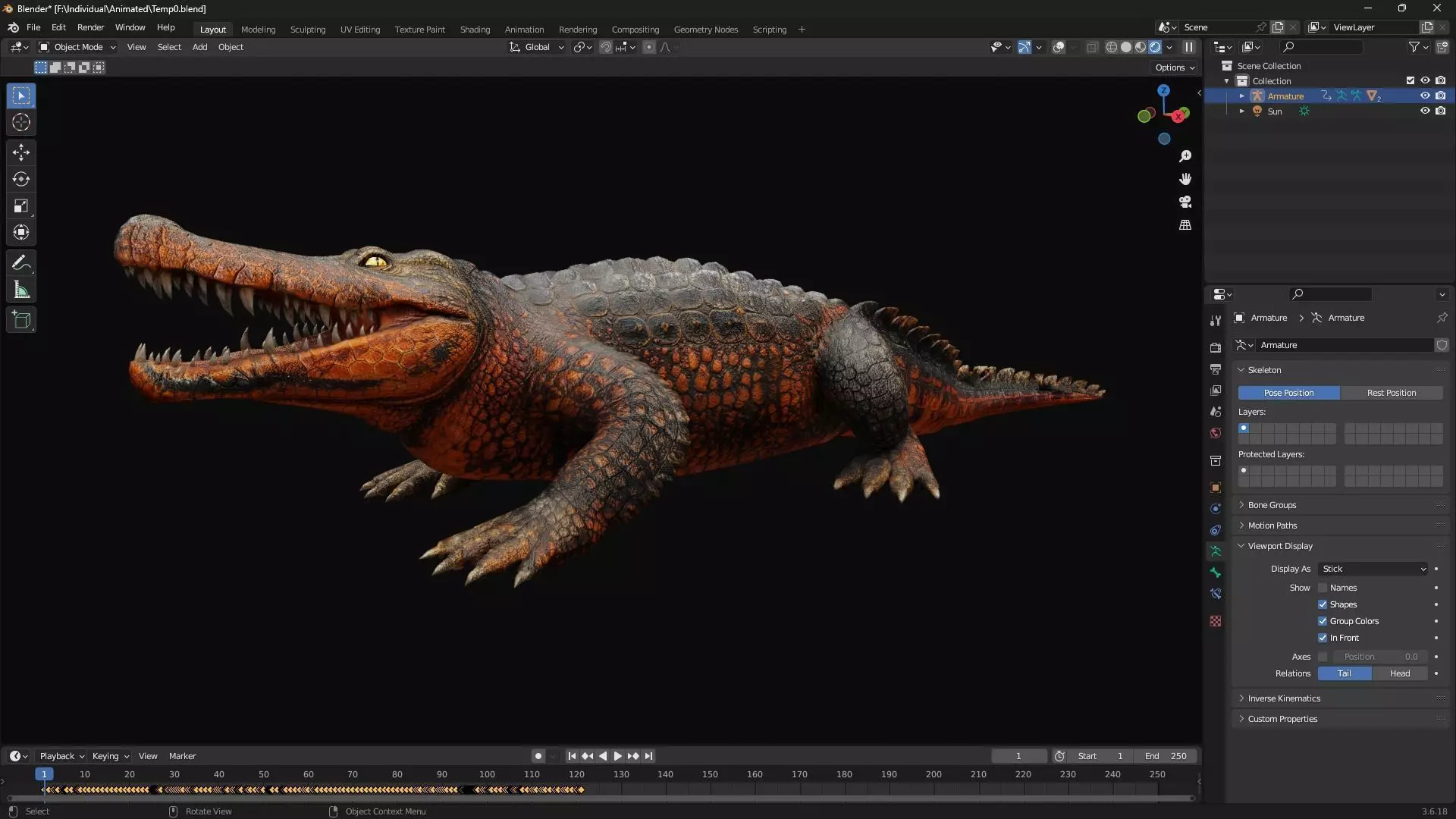Switch to the Shading workspace tab

tap(475, 30)
